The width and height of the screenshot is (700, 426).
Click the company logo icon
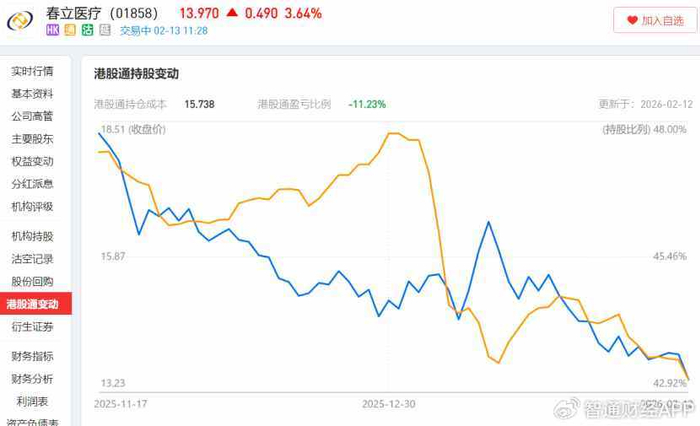[x=21, y=20]
